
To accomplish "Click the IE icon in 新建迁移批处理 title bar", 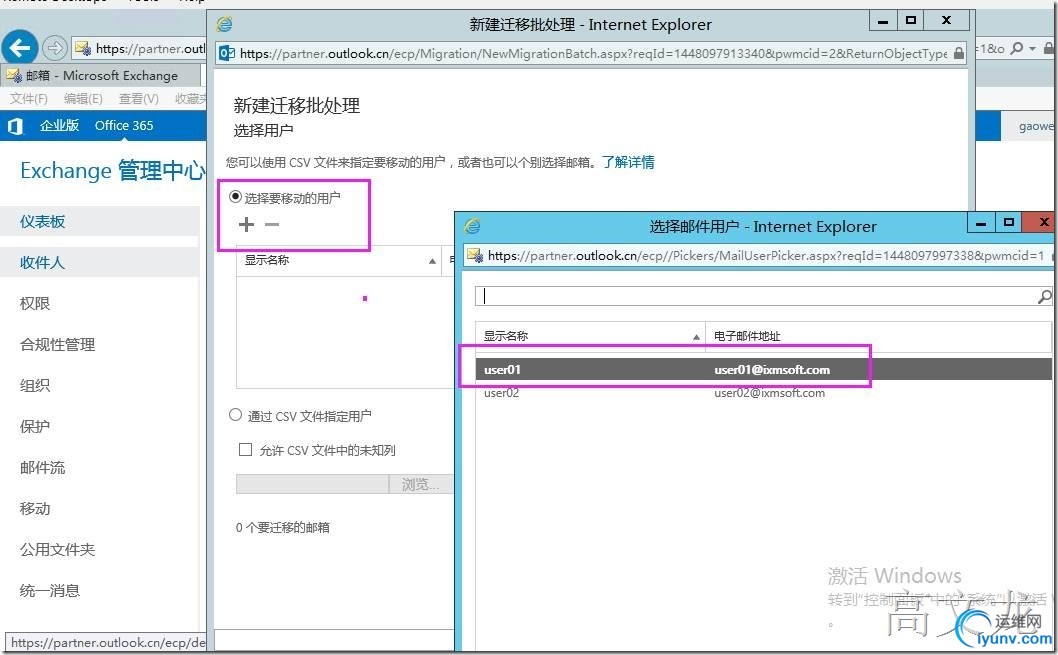I will [224, 24].
